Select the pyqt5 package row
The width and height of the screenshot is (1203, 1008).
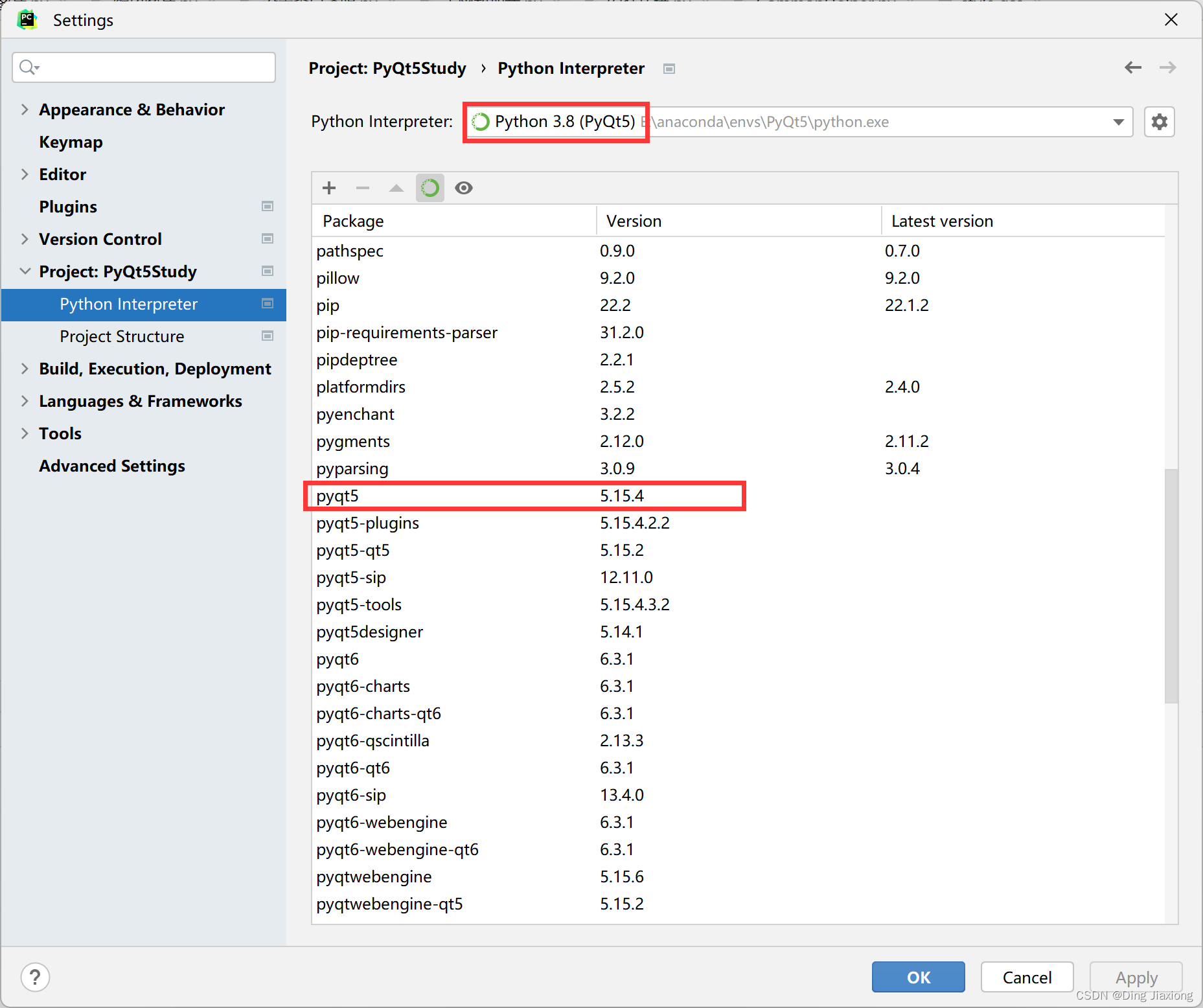[739, 496]
